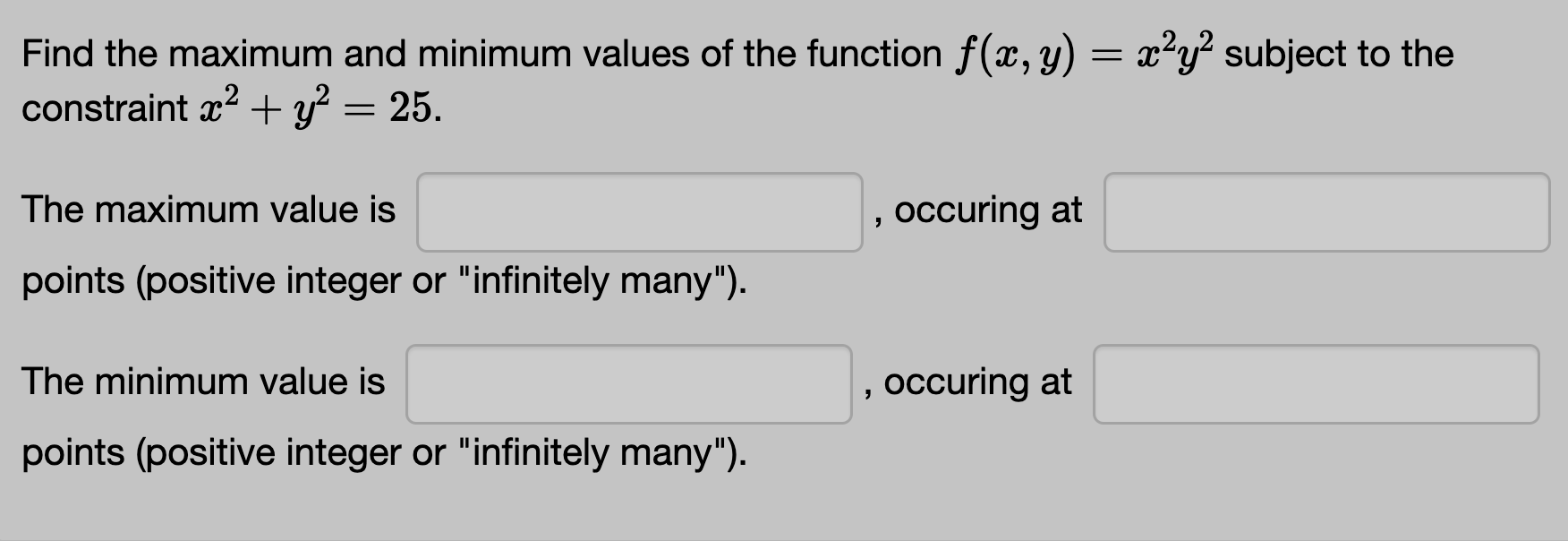The height and width of the screenshot is (541, 1568).
Task: Click the second 'points (positive integer...)' hint
Action: pos(383,453)
